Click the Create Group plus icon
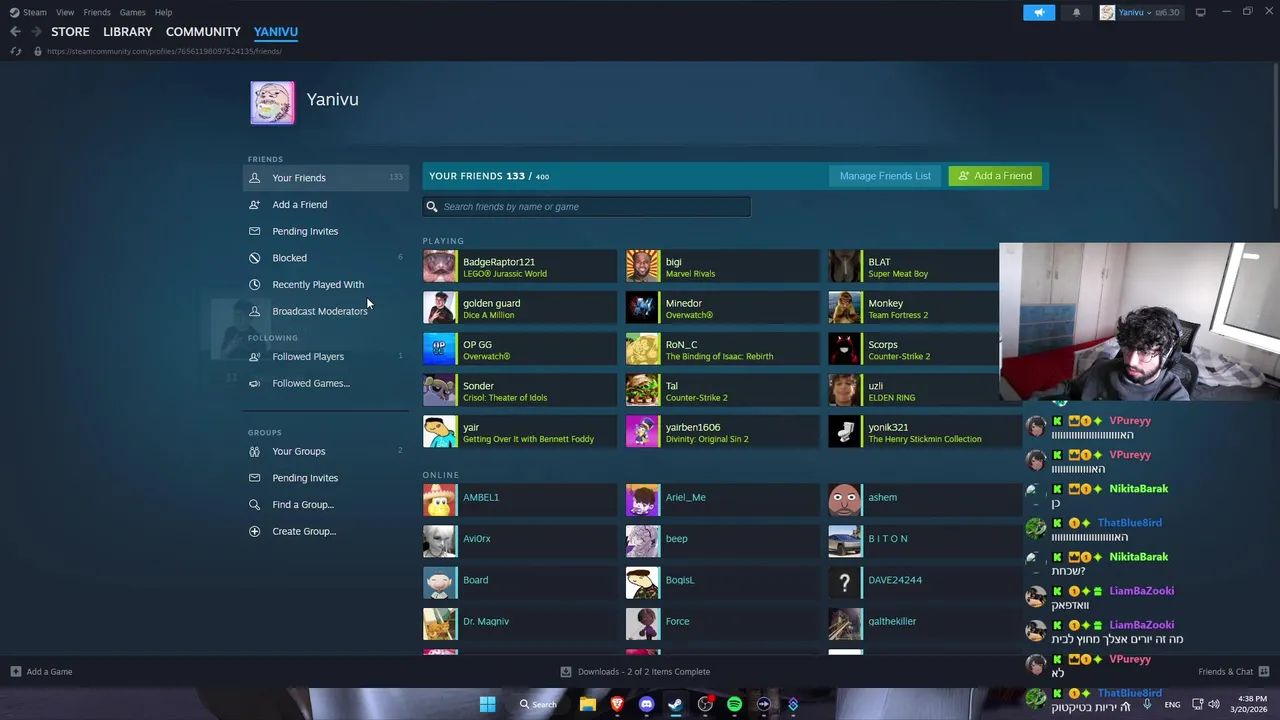This screenshot has height=720, width=1280. [x=254, y=531]
